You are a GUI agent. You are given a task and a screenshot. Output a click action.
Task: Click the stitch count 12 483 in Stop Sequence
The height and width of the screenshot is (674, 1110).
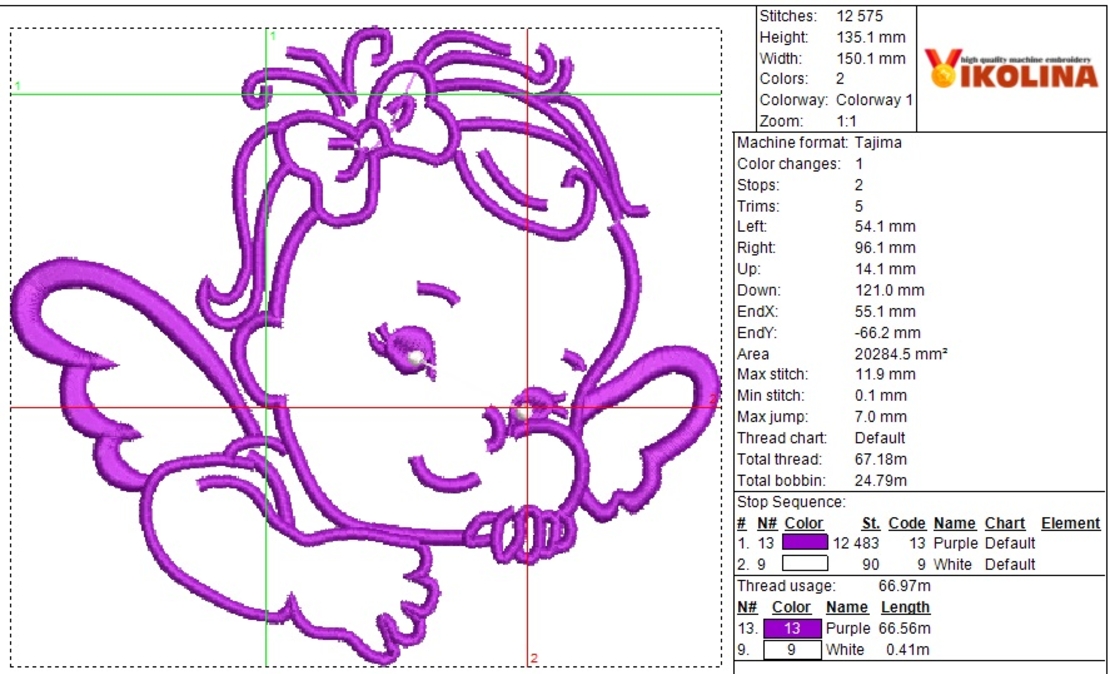pos(857,543)
